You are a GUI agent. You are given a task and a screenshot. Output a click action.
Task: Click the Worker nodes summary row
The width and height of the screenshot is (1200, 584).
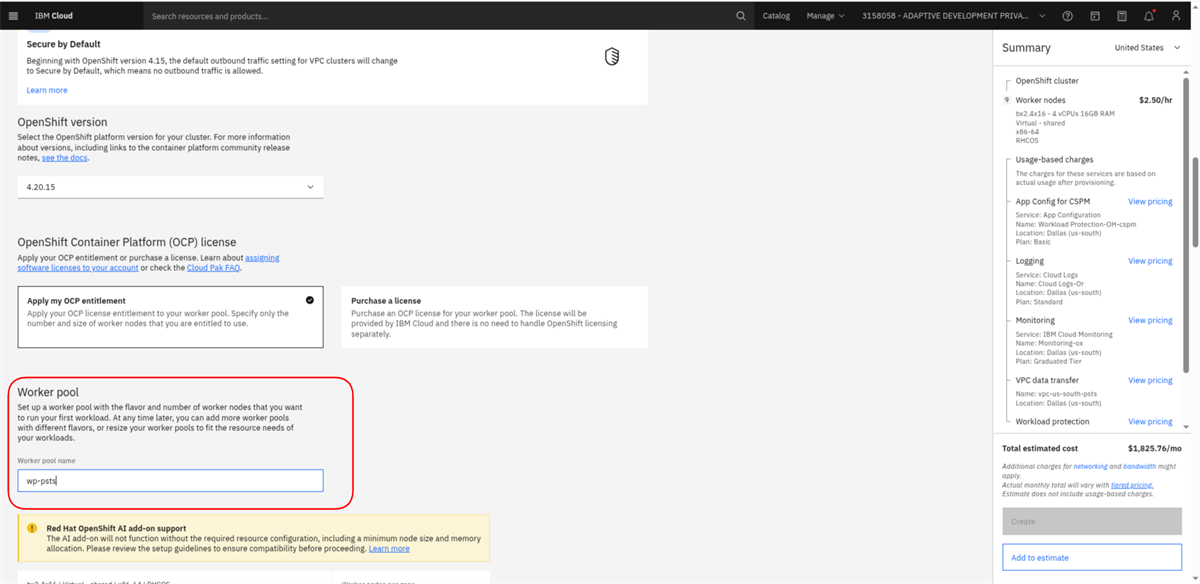[x=1089, y=100]
